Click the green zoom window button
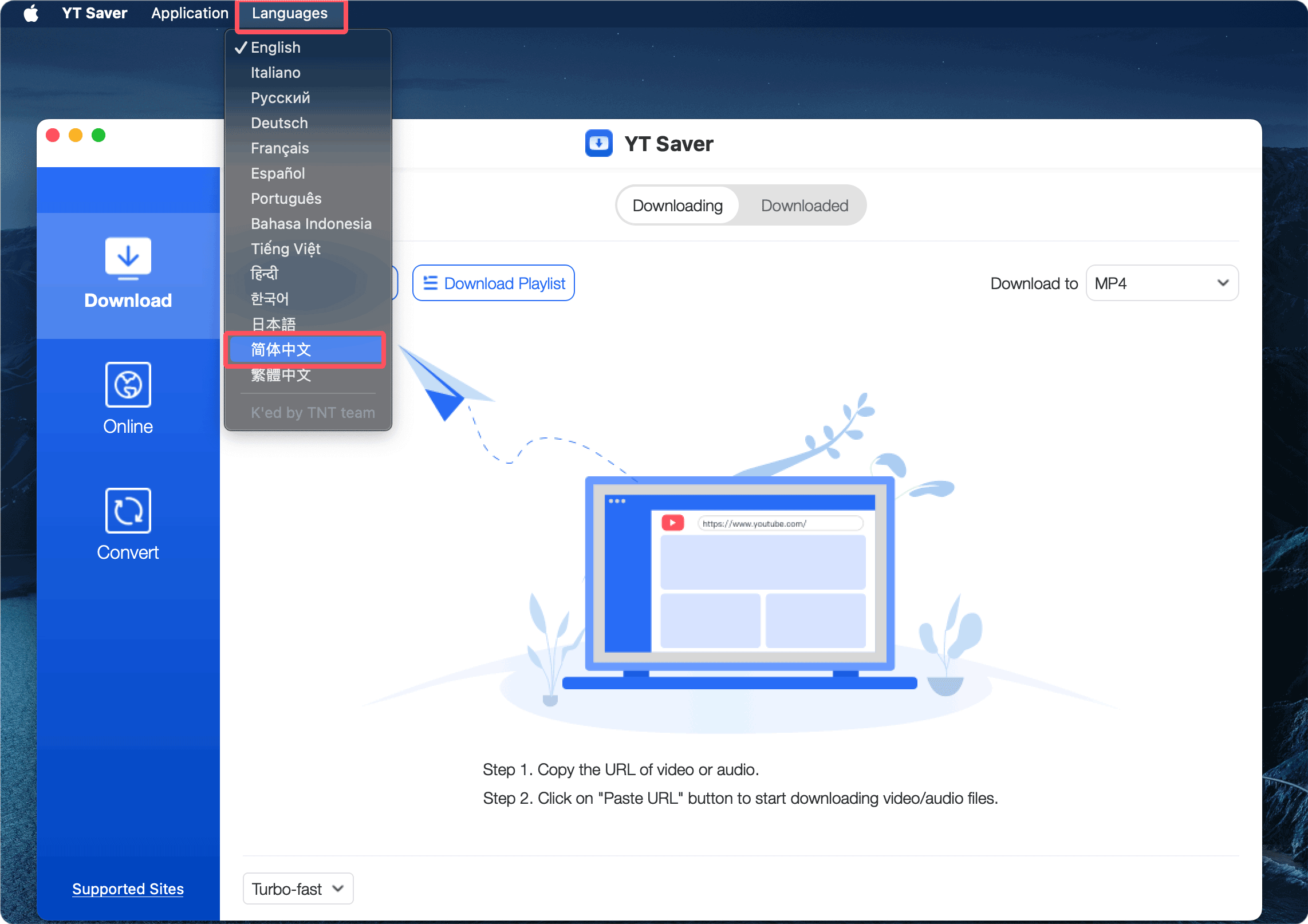 [x=99, y=135]
